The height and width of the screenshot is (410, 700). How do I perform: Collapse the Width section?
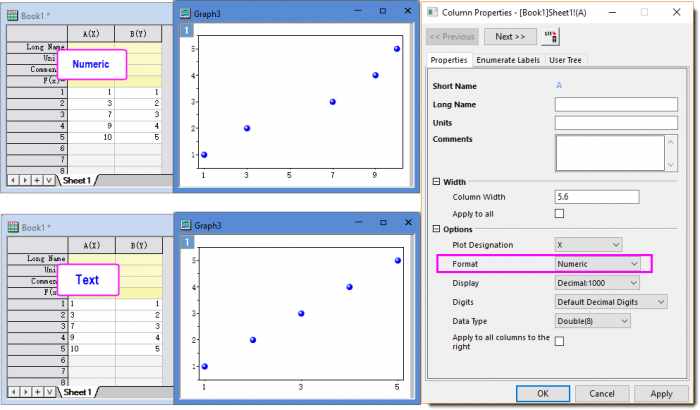[436, 181]
